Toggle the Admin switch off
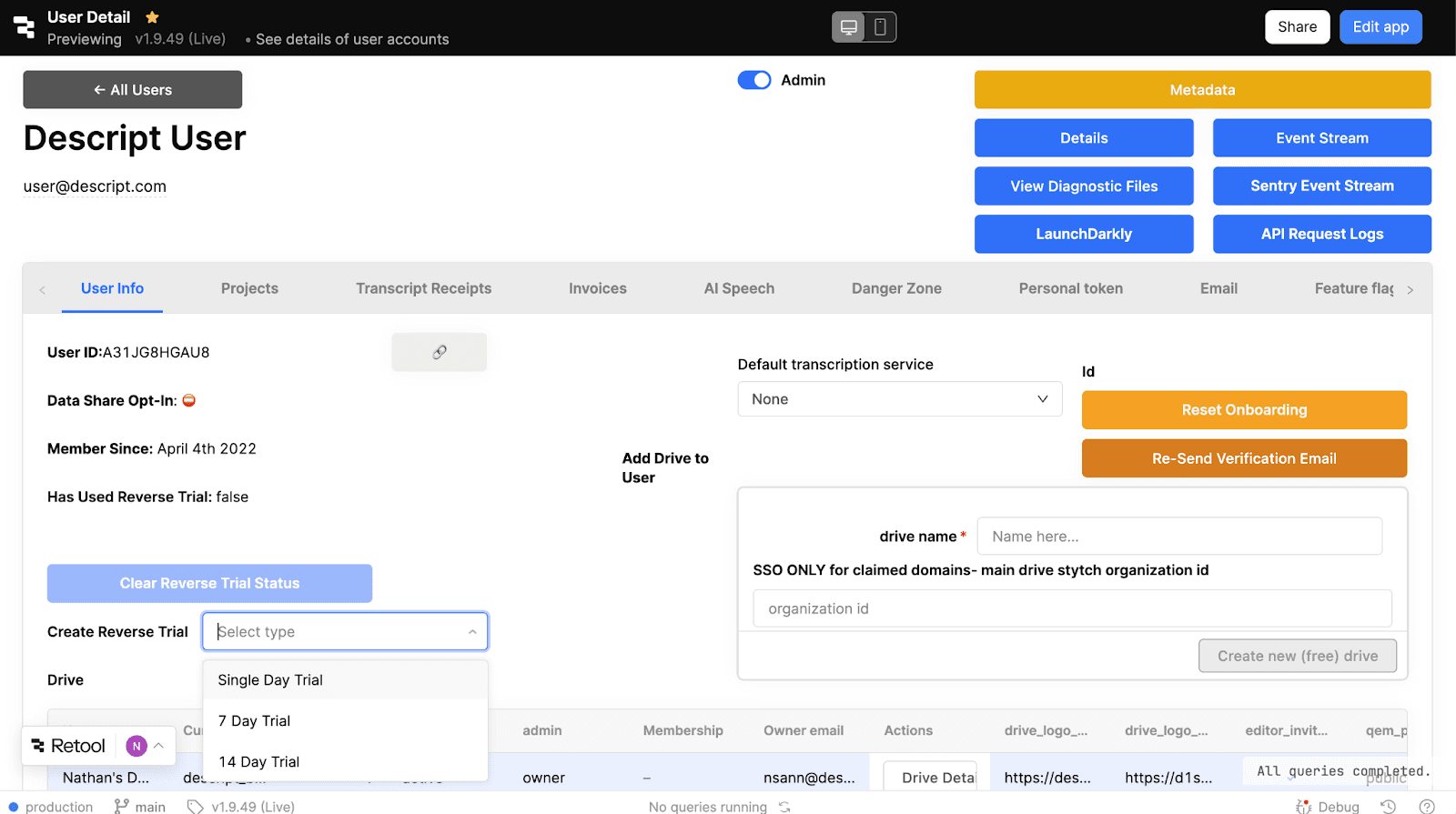 pos(753,80)
